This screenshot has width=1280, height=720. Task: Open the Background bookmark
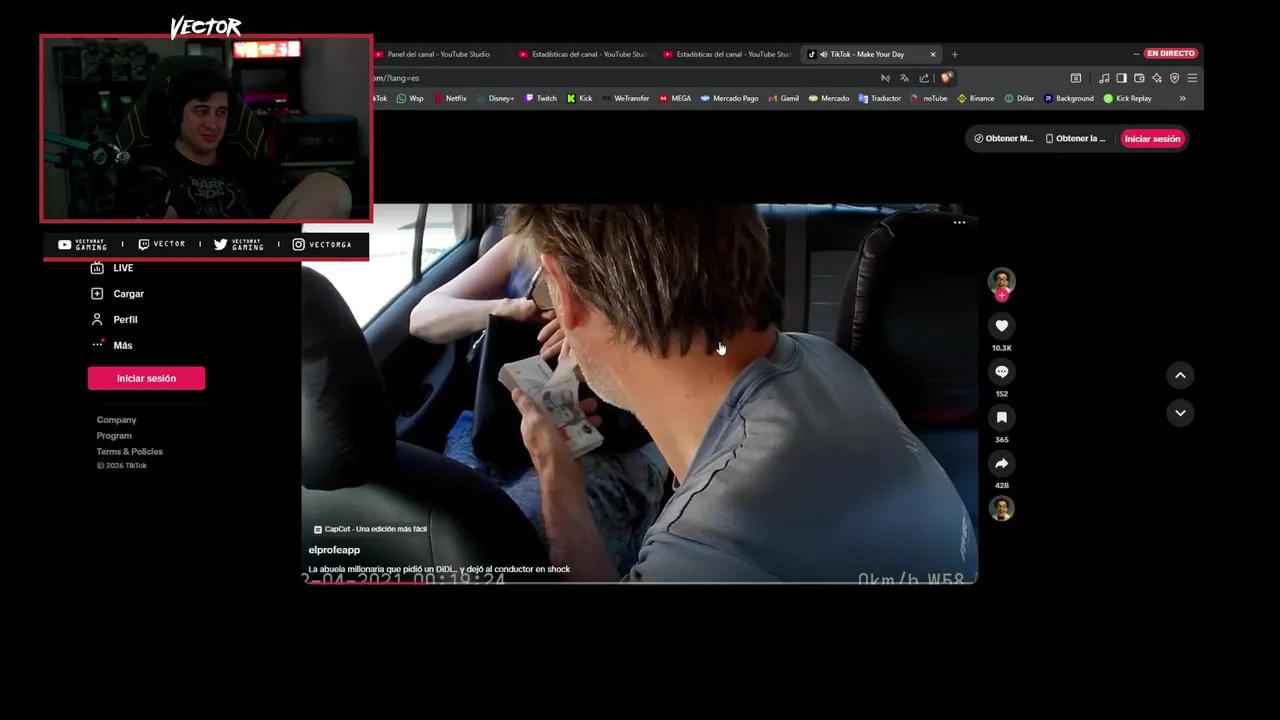tap(1069, 98)
